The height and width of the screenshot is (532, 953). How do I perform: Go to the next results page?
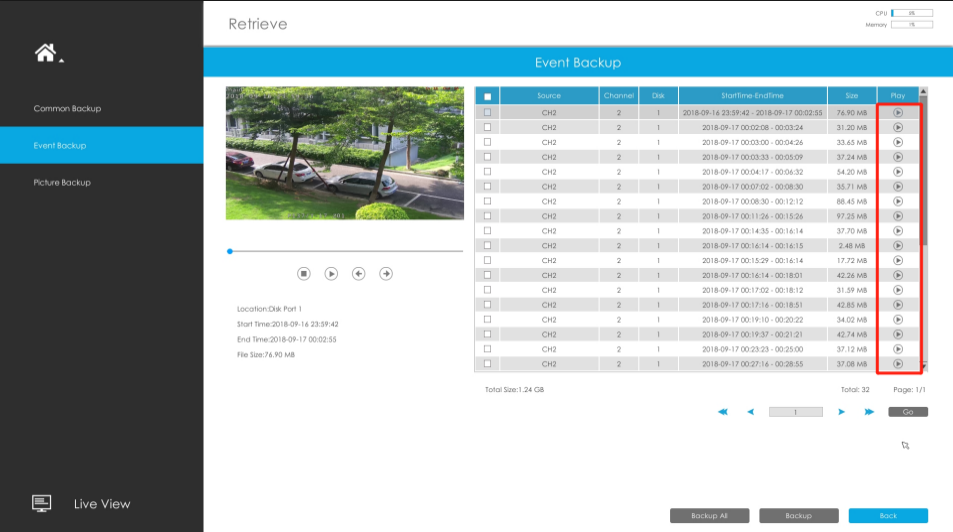click(841, 412)
